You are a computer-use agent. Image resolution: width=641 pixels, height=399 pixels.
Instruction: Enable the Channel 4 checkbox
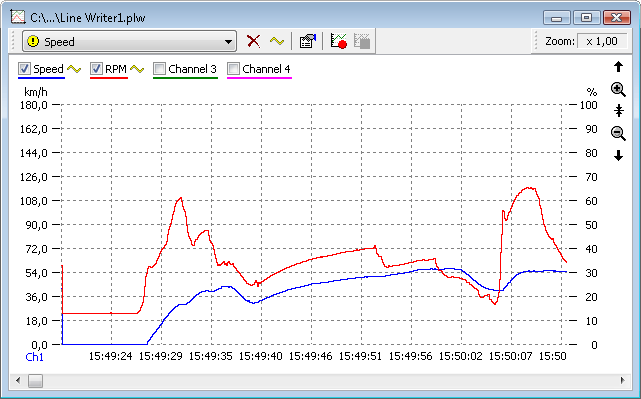pos(233,69)
